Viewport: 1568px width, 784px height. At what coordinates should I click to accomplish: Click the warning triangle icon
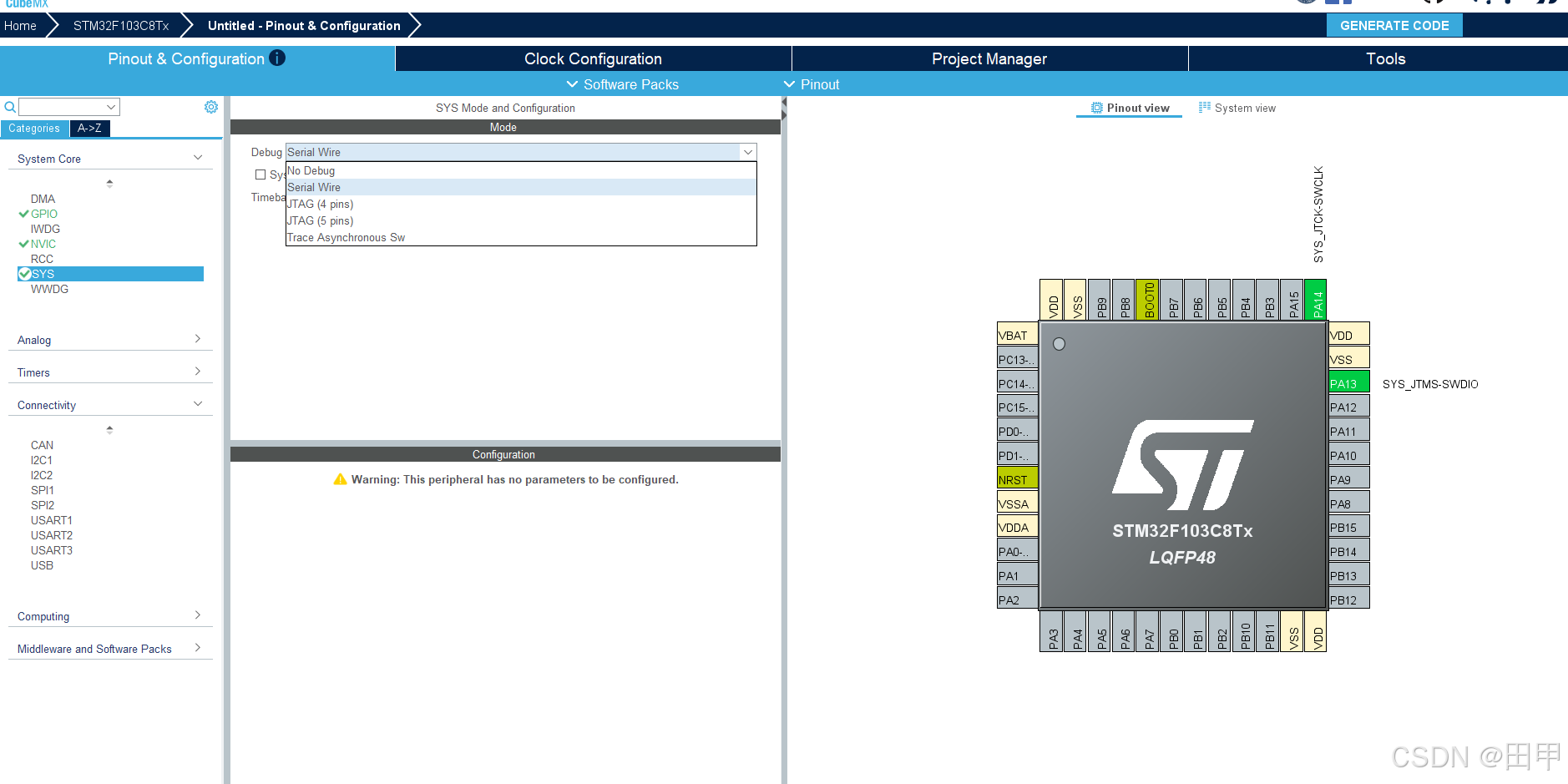(340, 479)
